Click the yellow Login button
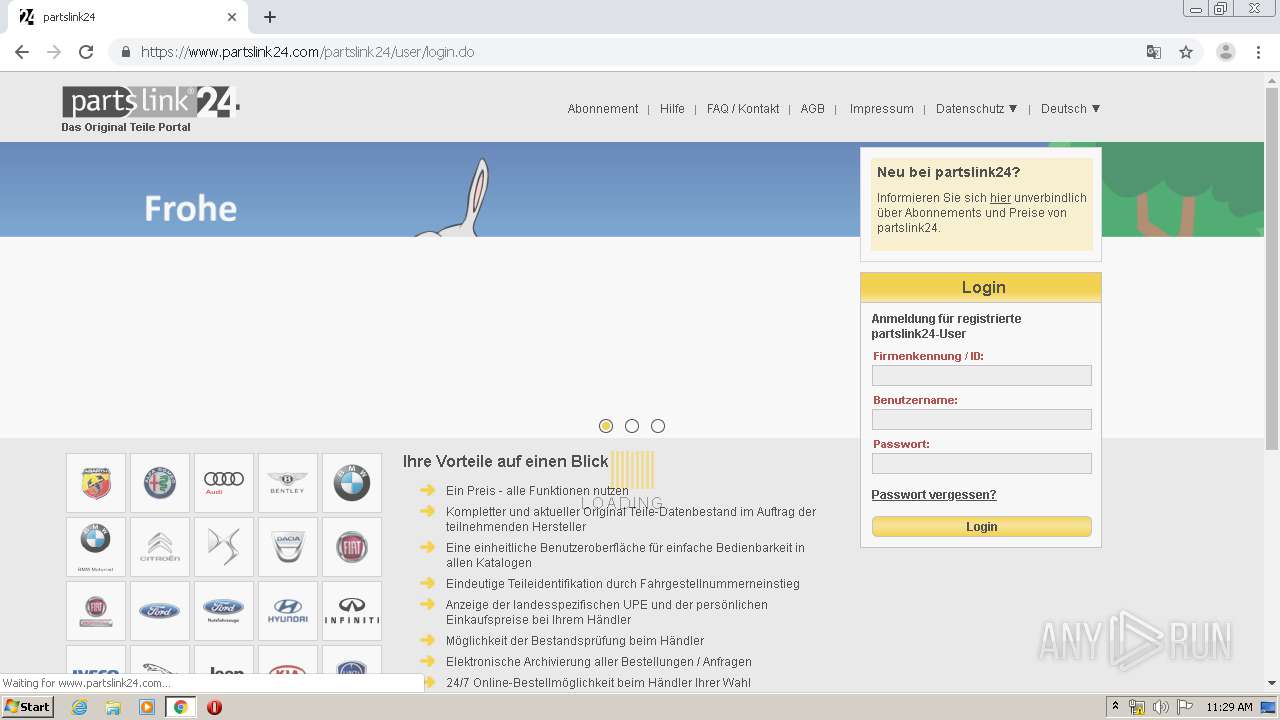Image resolution: width=1280 pixels, height=720 pixels. pos(981,527)
